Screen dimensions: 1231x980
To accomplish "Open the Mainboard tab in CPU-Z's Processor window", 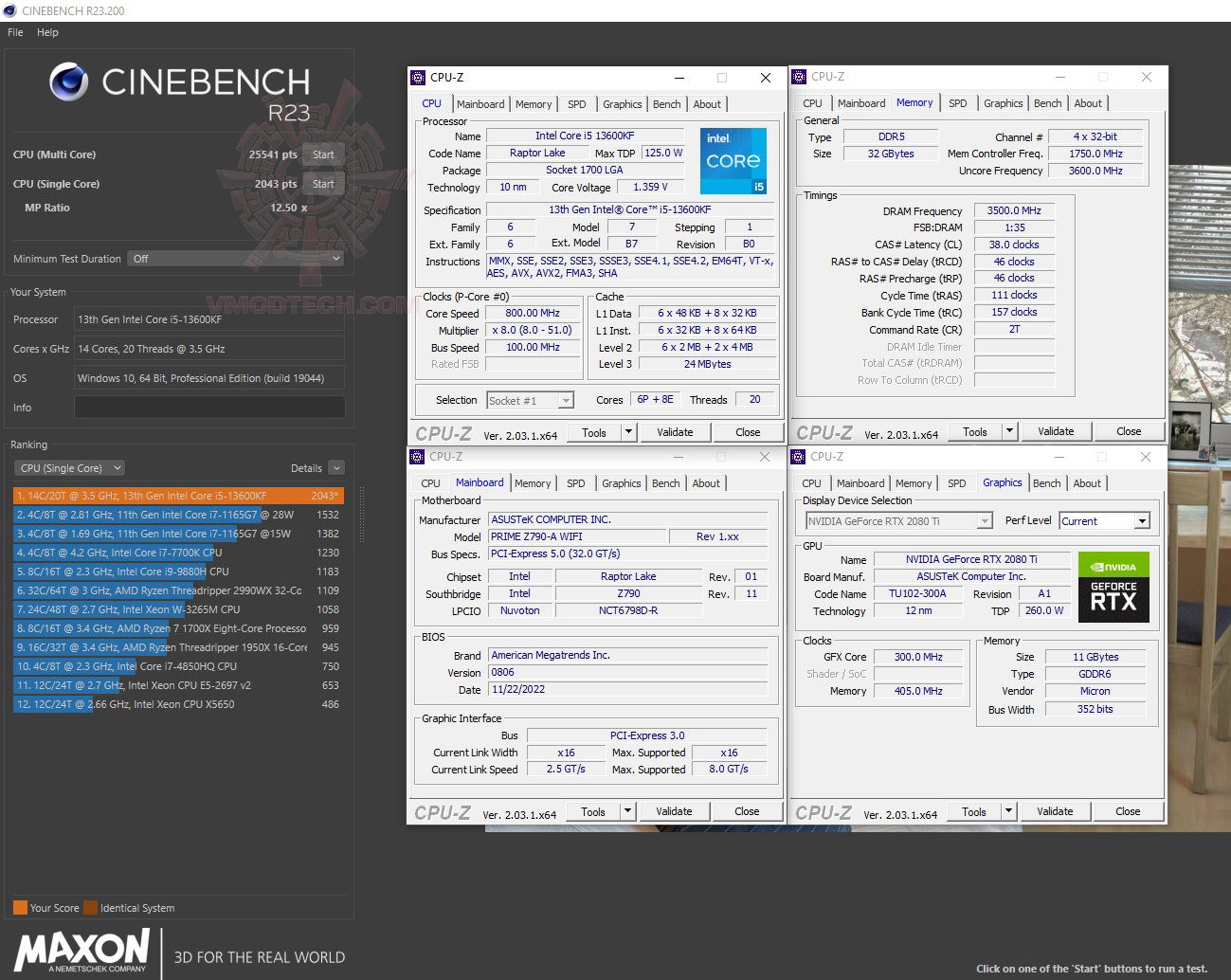I will (x=480, y=104).
